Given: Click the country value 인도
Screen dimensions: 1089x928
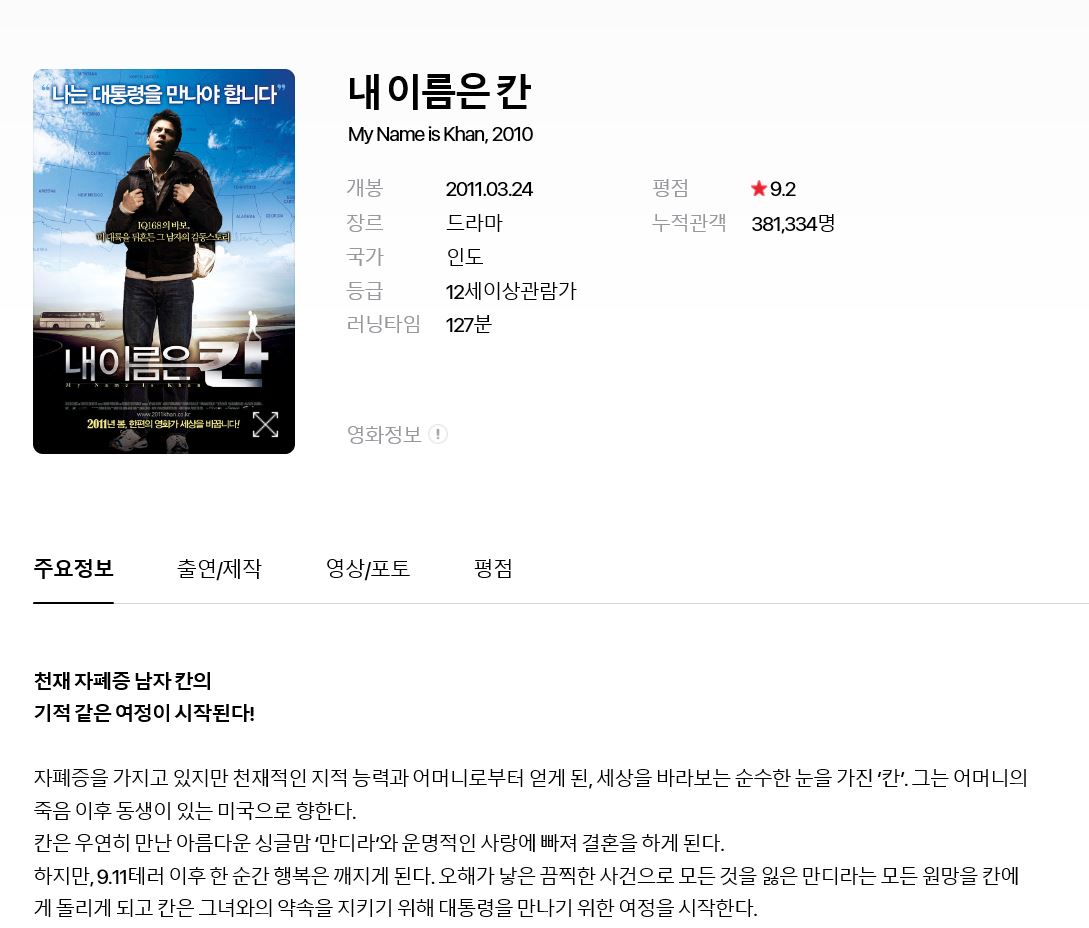Looking at the screenshot, I should tap(465, 257).
